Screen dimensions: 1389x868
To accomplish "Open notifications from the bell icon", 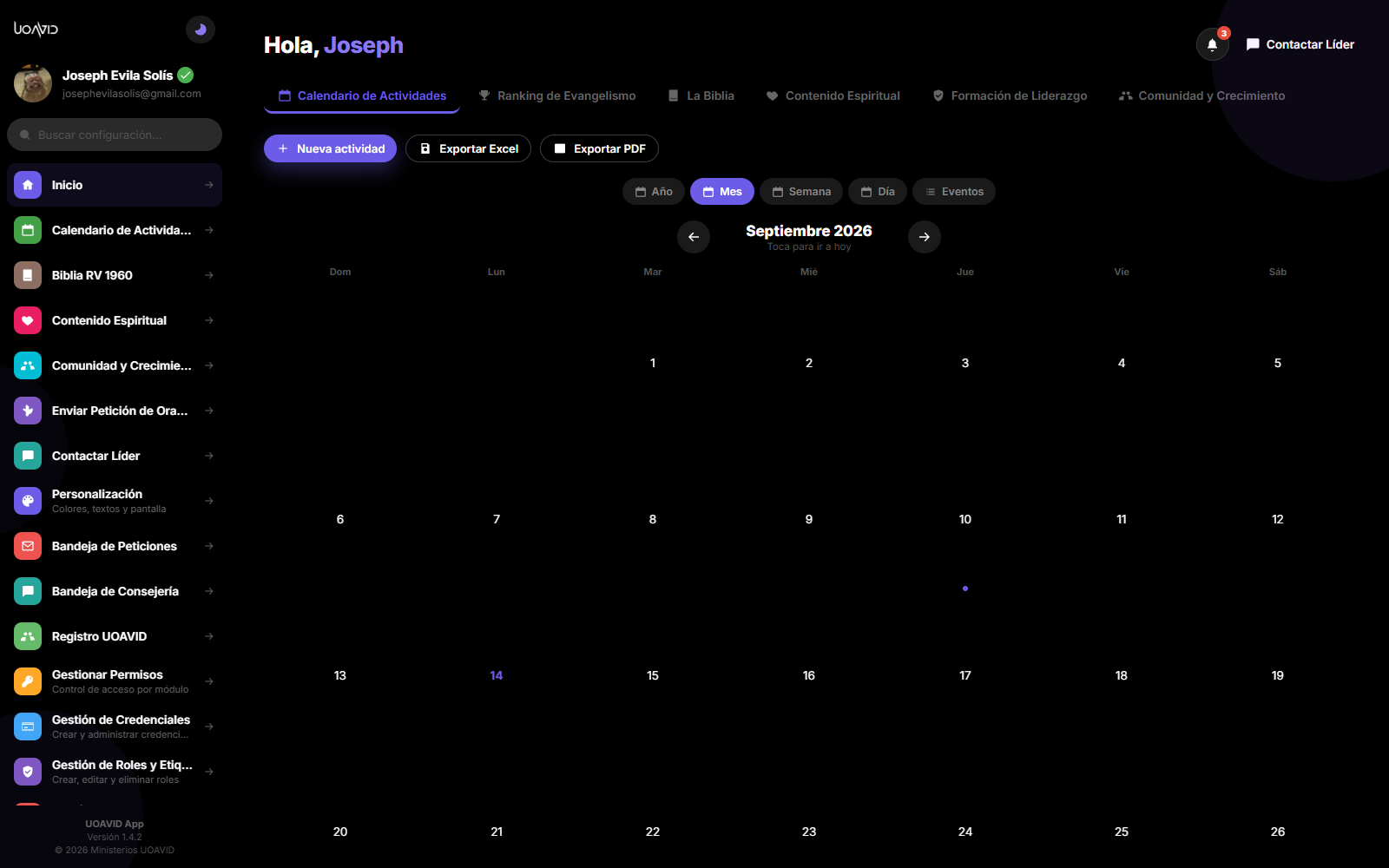I will point(1213,44).
